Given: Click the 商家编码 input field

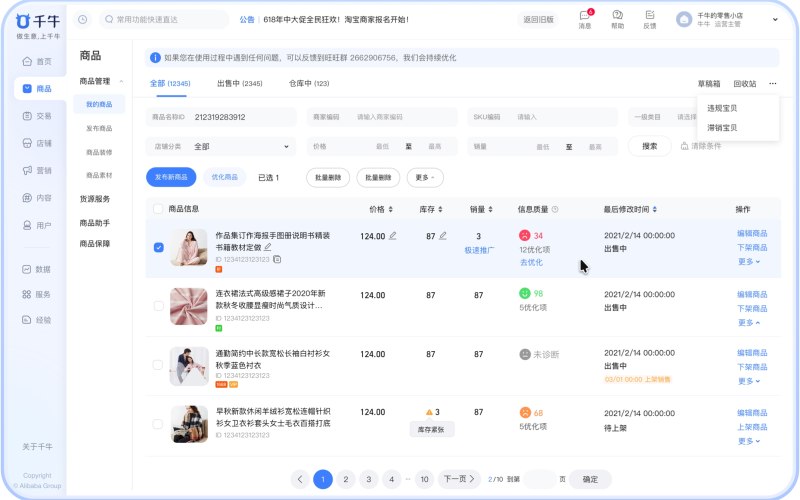Looking at the screenshot, I should click(x=382, y=117).
